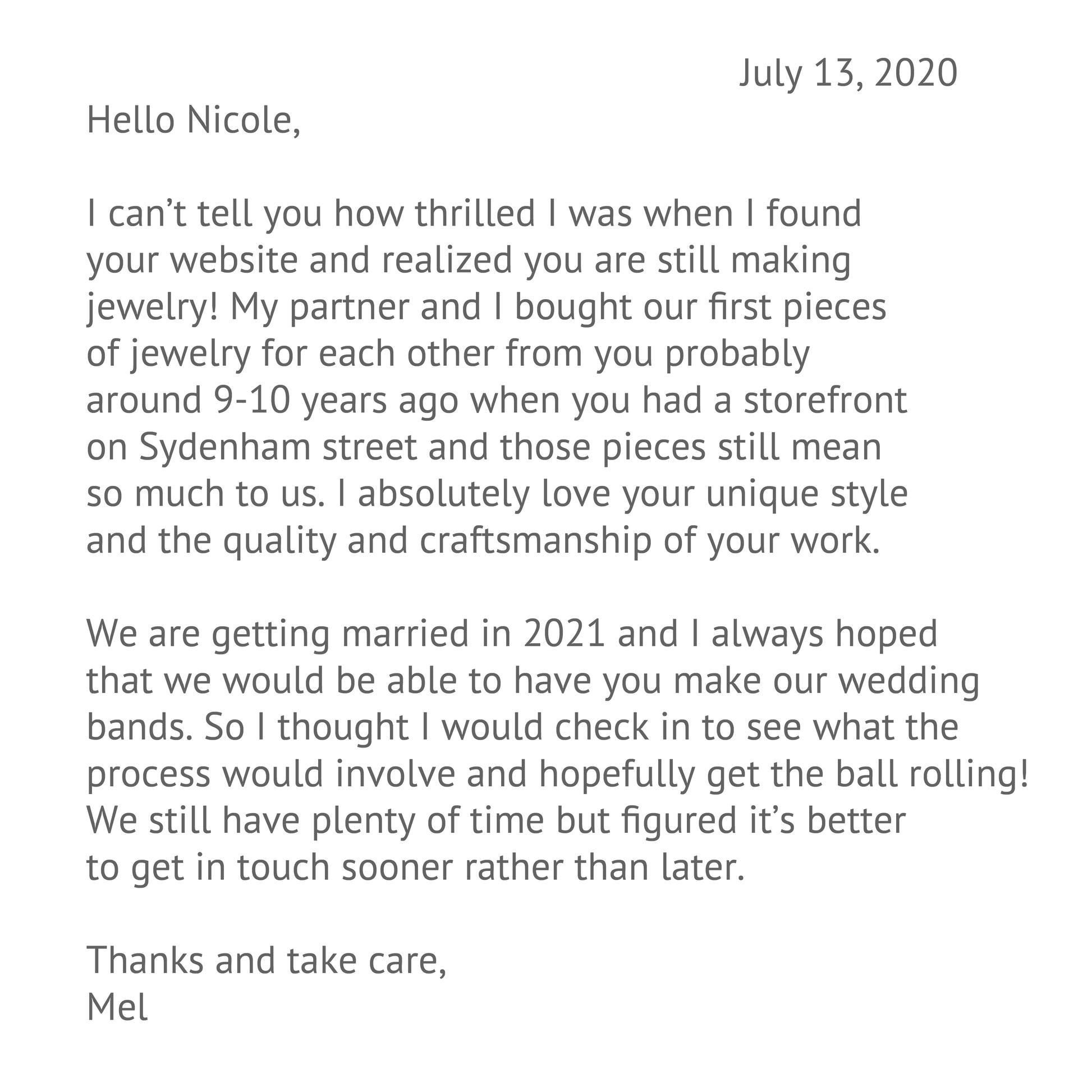1092x1092 pixels.
Task: Click the signature "Mel"
Action: [118, 1008]
